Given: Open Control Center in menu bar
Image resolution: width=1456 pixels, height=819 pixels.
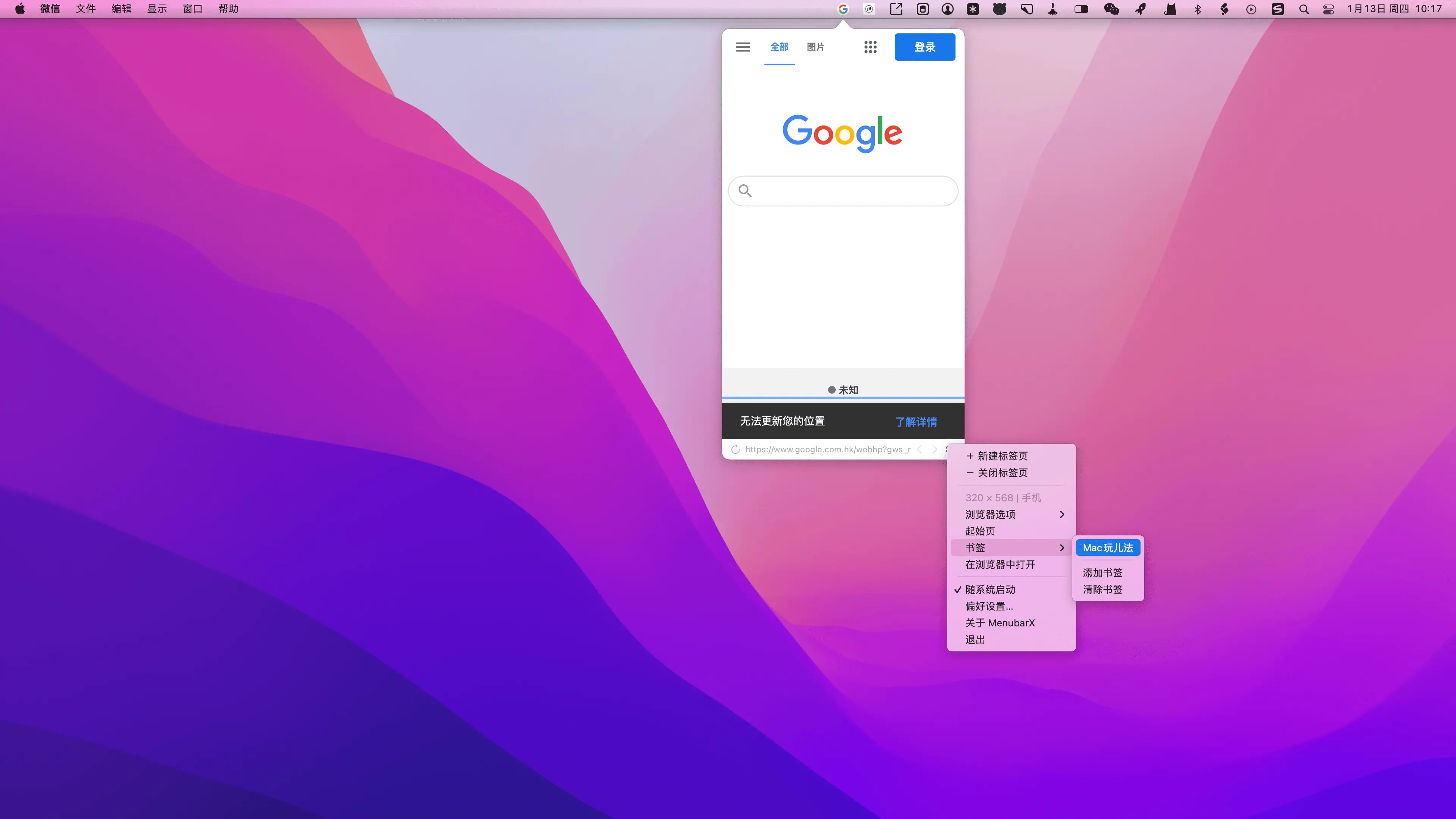Looking at the screenshot, I should [1328, 9].
